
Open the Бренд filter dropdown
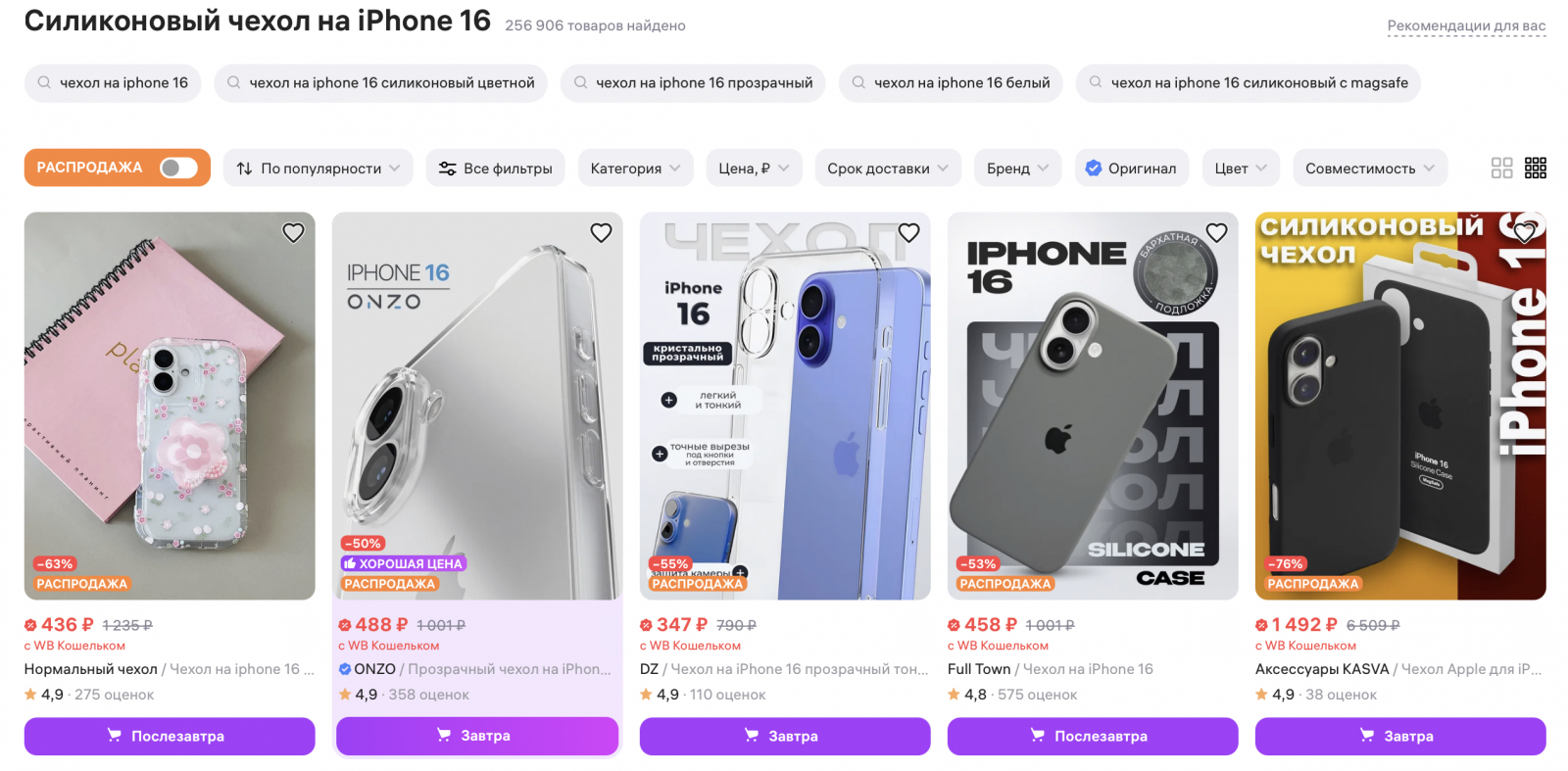point(1017,169)
